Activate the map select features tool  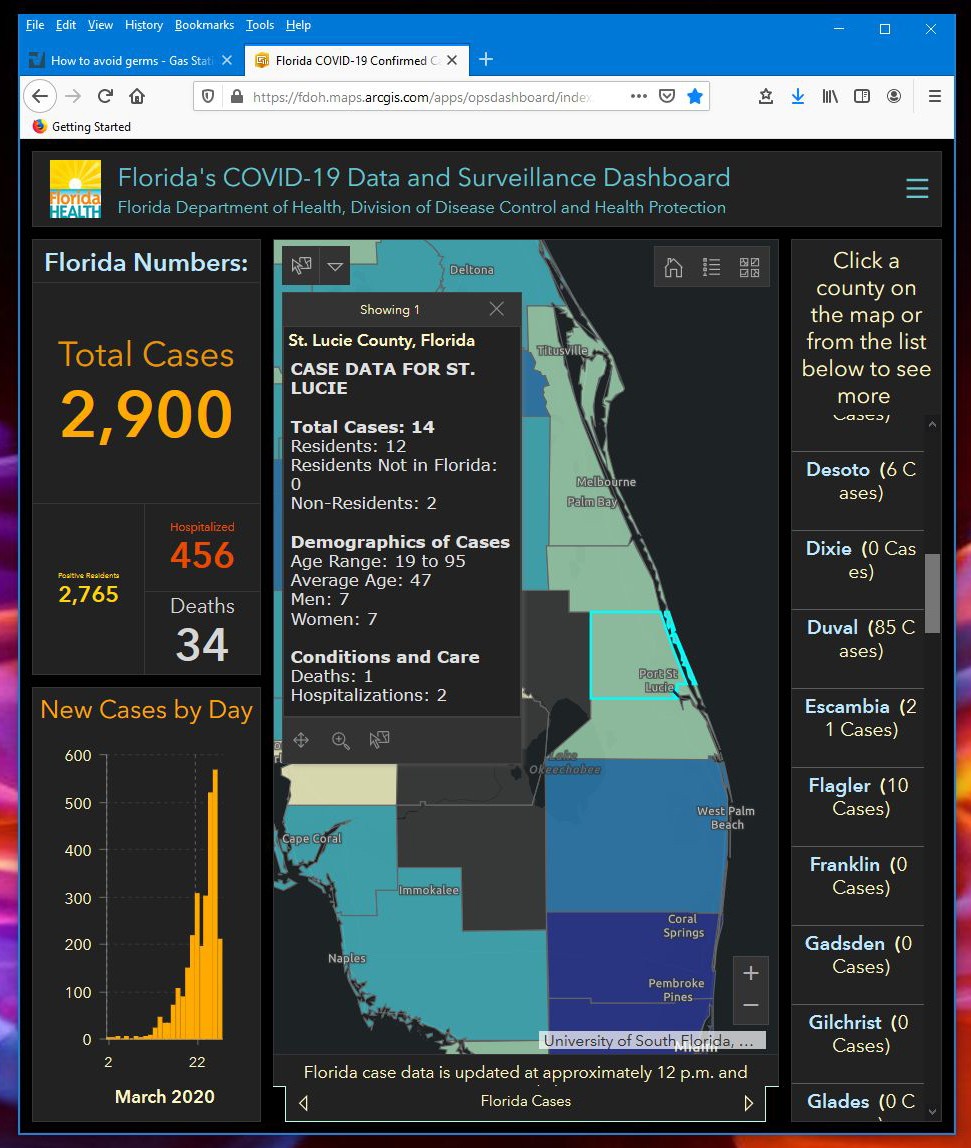pyautogui.click(x=301, y=265)
